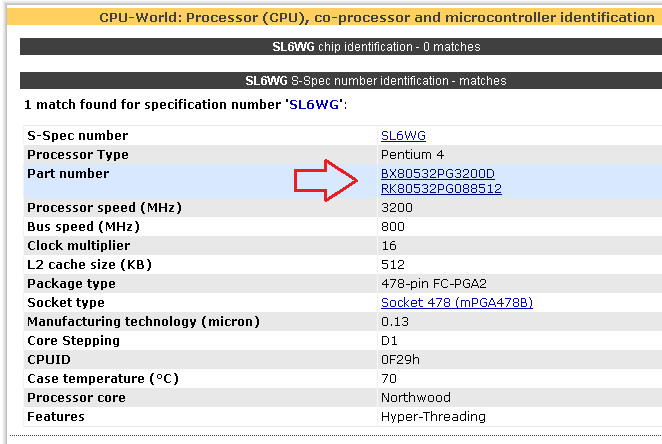662x444 pixels.
Task: Open part number RK80532PG088512 link
Action: (x=441, y=188)
